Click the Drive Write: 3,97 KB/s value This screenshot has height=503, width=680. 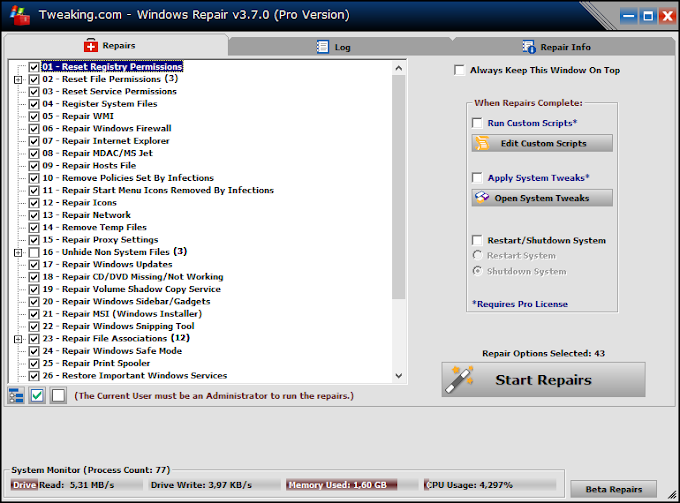click(x=201, y=485)
